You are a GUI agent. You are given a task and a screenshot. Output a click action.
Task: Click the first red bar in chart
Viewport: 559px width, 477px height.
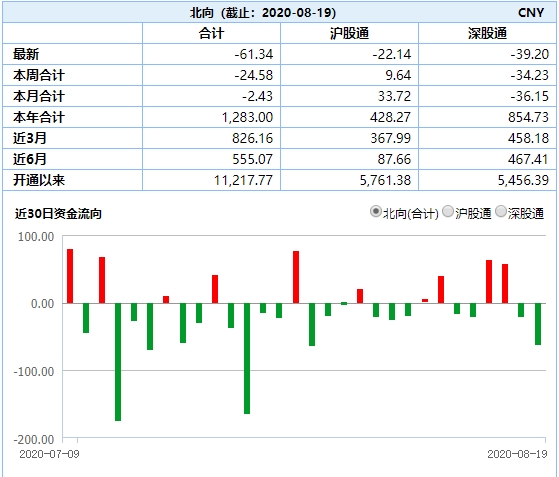(x=70, y=276)
